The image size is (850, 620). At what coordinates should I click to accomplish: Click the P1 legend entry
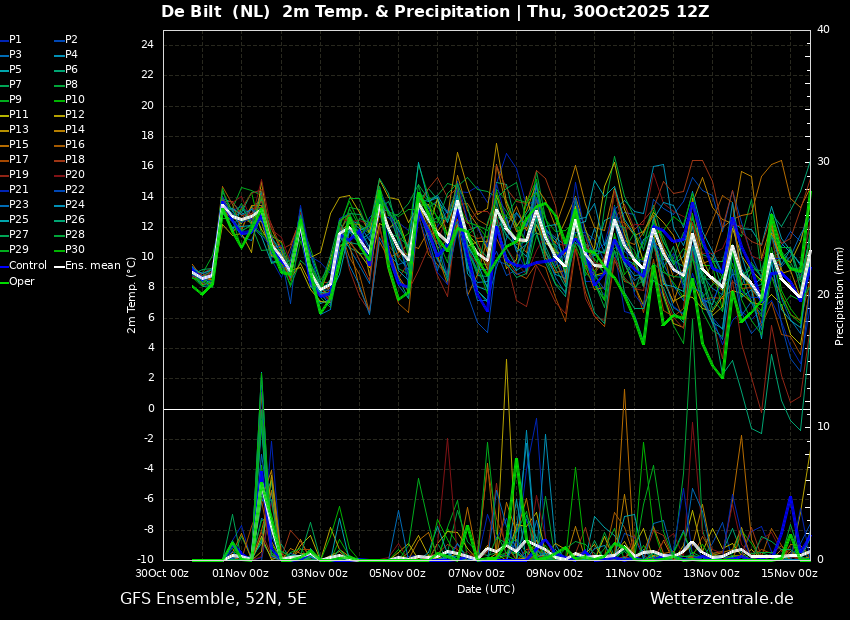[11, 40]
